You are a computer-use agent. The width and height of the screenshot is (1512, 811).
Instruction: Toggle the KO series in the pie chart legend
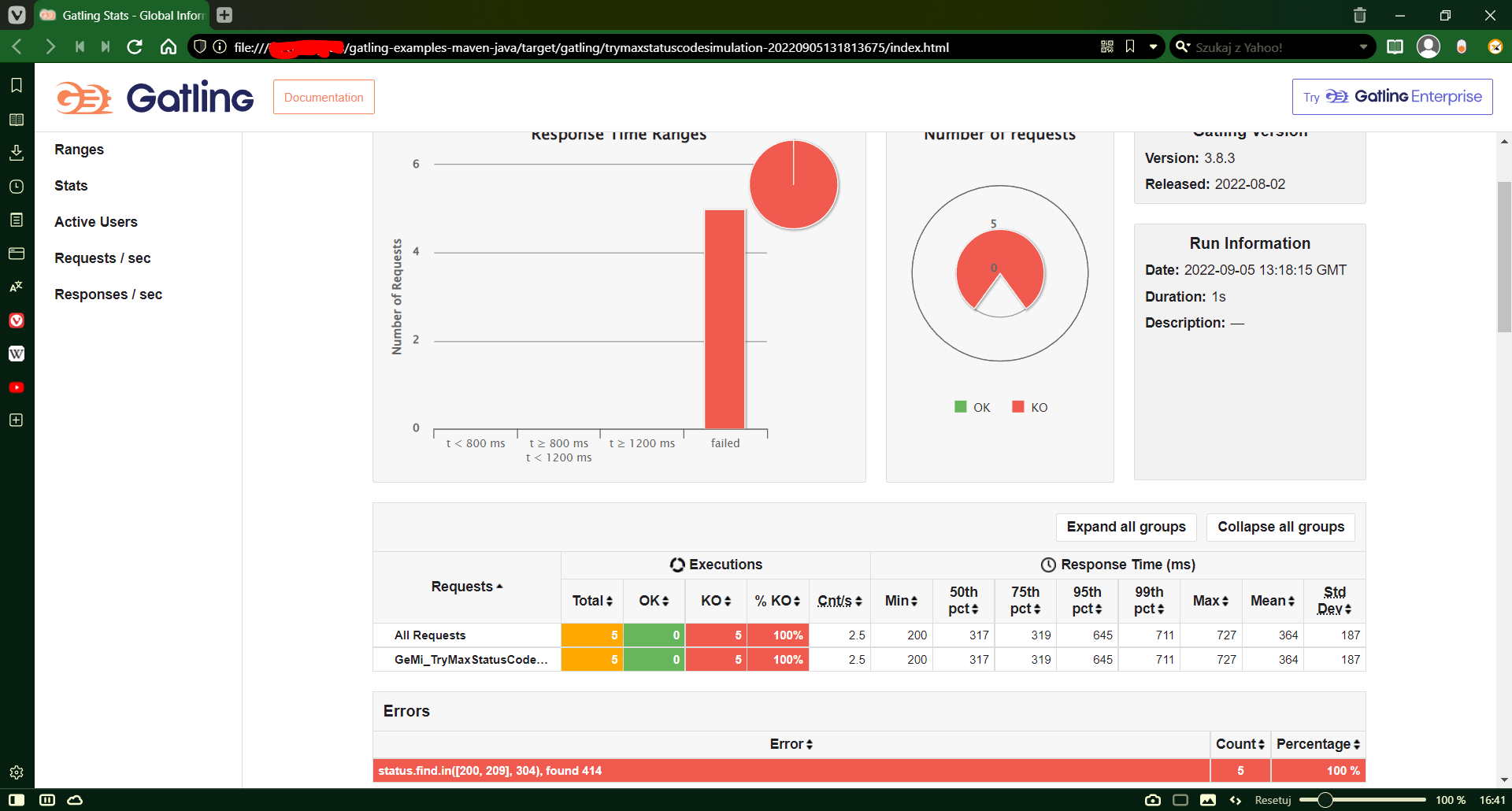pos(1030,407)
